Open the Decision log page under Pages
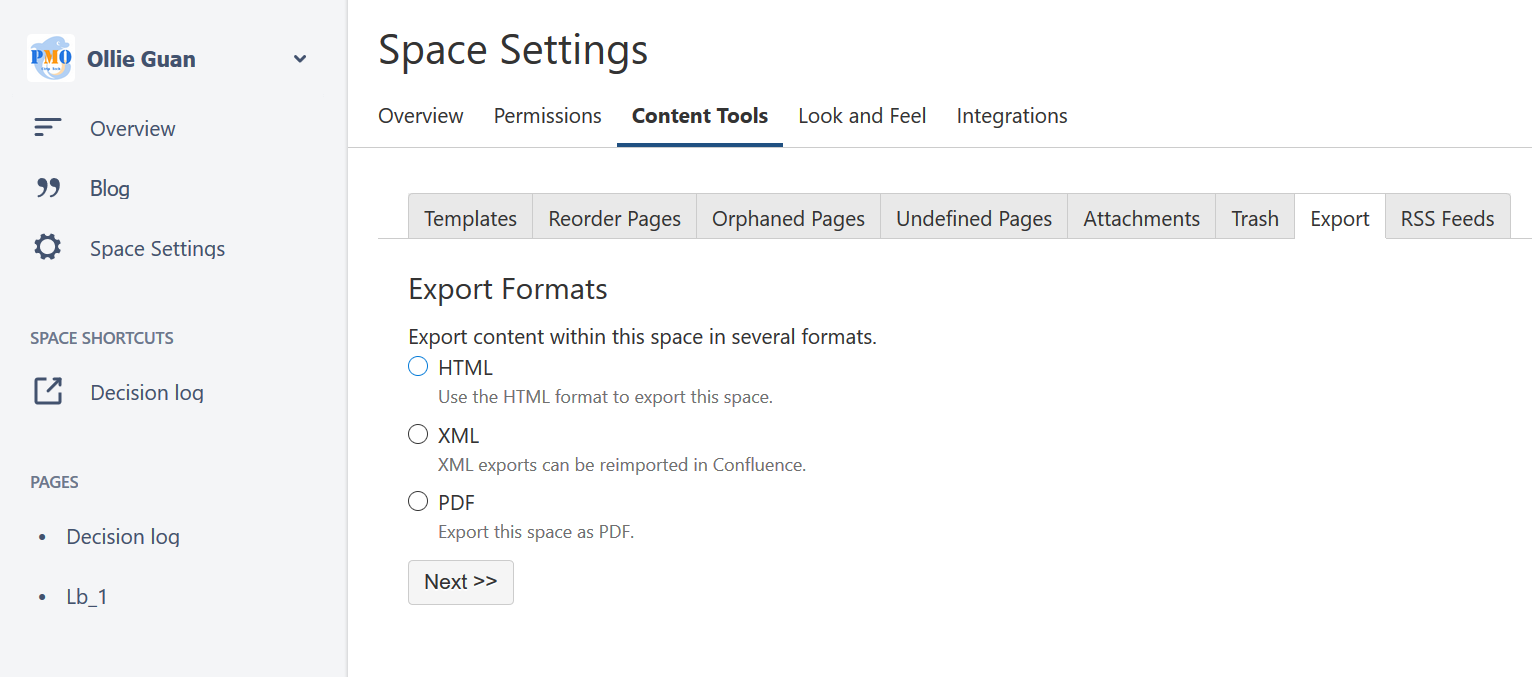This screenshot has width=1532, height=677. point(123,536)
